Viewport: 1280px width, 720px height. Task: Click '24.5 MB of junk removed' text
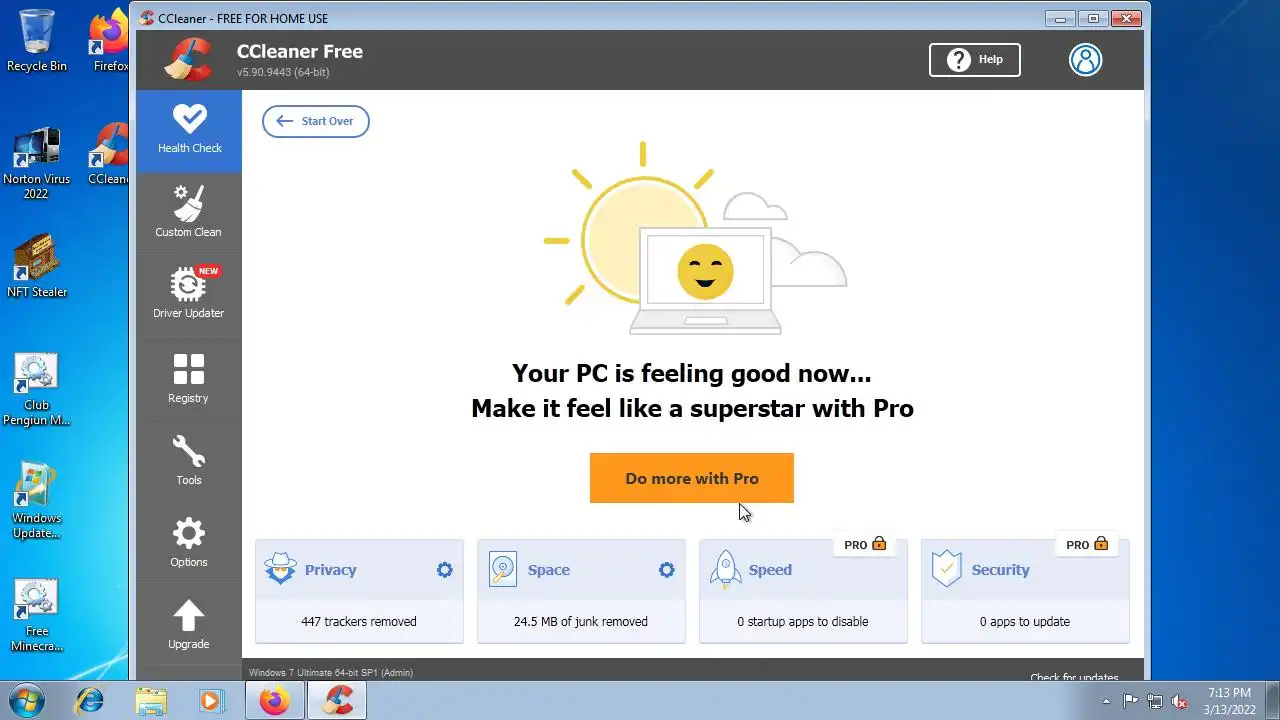tap(581, 622)
